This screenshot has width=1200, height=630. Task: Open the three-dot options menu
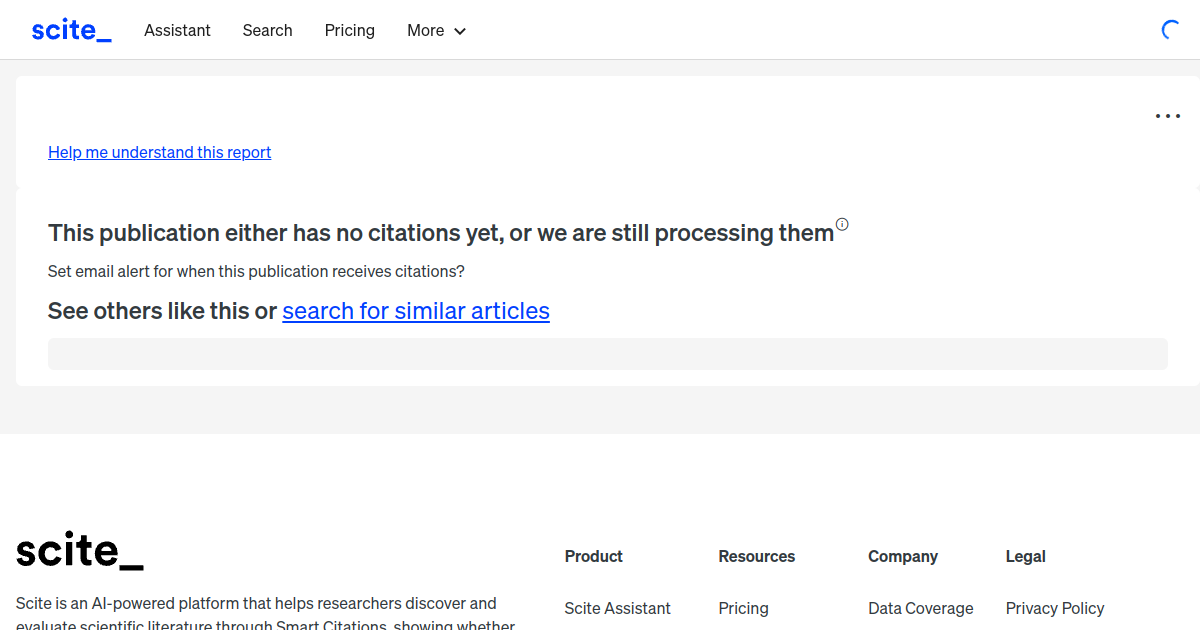pos(1167,116)
